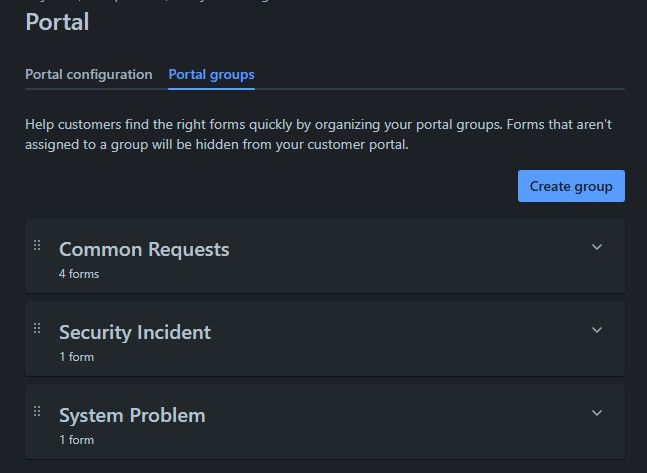Screen dimensions: 647x473
Task: Grab the Common Requests drag handle
Action: tap(37, 246)
